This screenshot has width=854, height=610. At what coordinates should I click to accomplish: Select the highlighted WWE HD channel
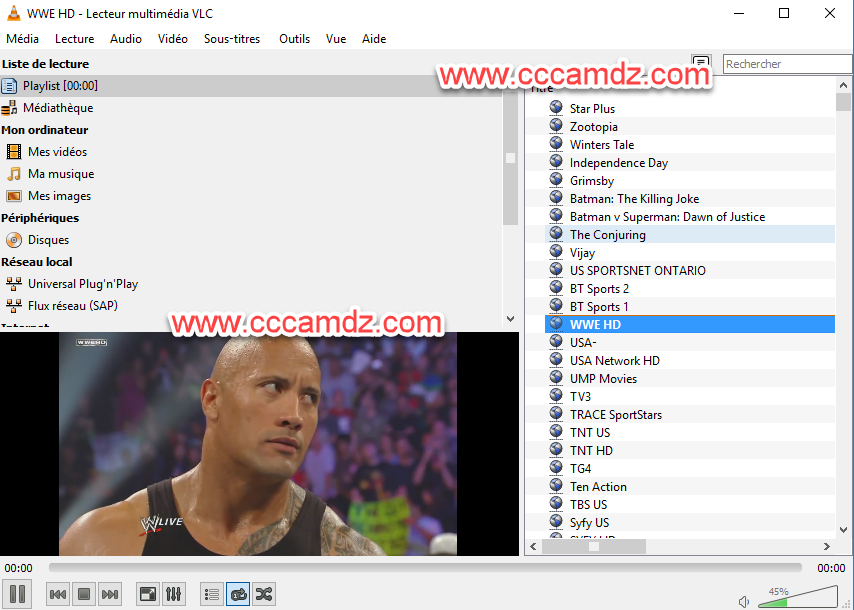point(690,325)
